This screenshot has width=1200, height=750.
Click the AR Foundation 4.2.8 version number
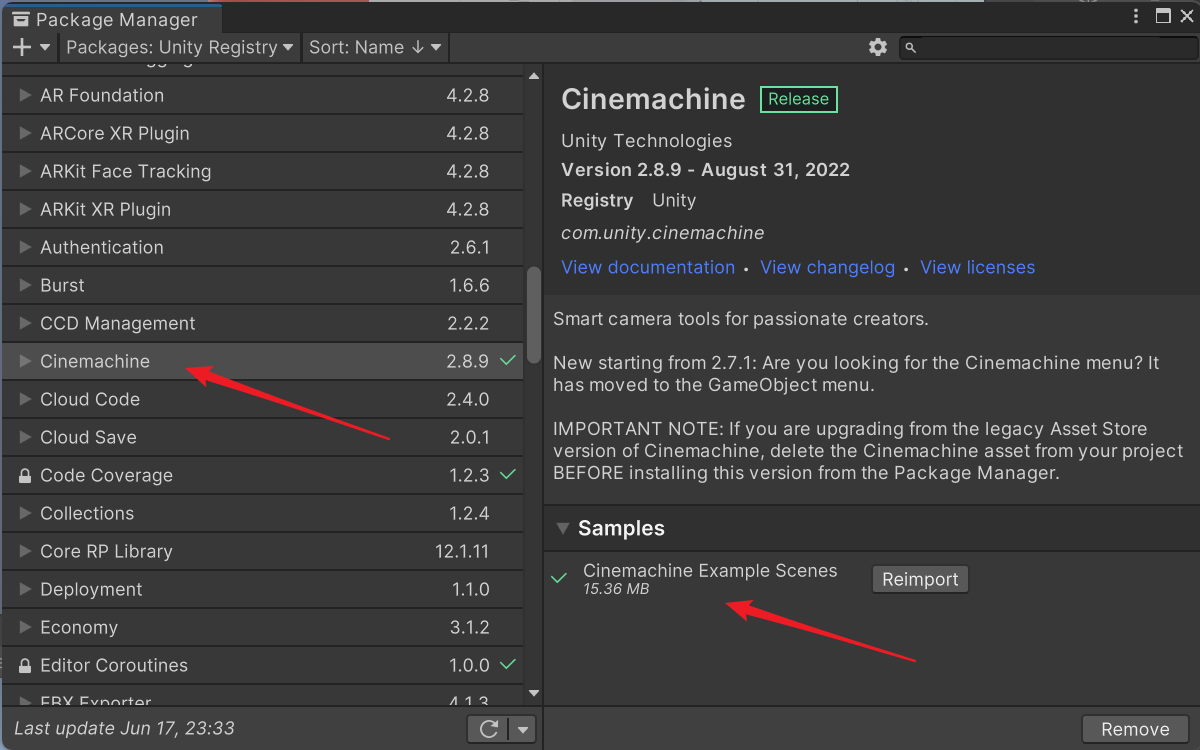467,96
